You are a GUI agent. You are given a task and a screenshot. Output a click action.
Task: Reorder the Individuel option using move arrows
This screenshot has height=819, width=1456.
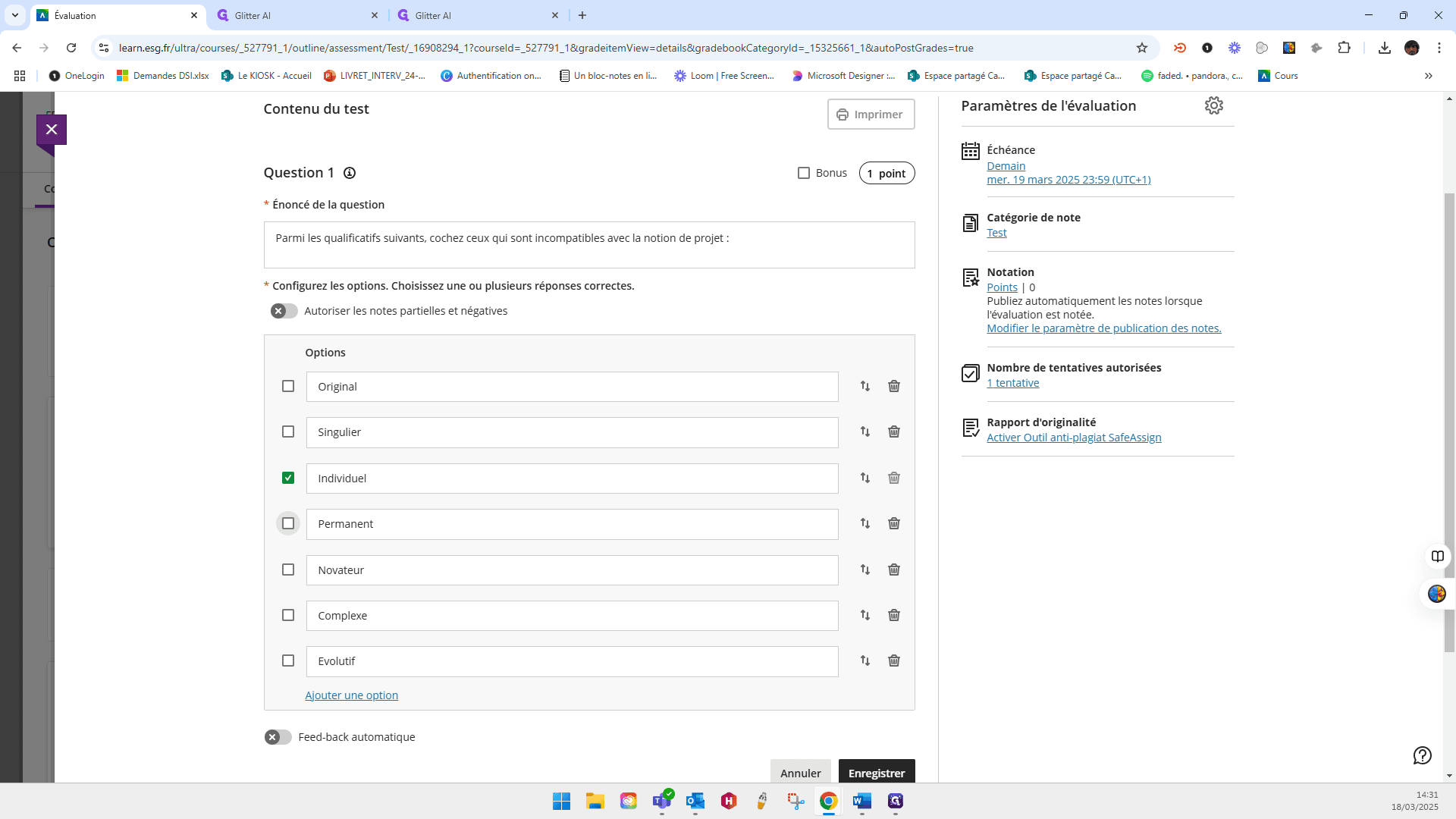(x=865, y=478)
